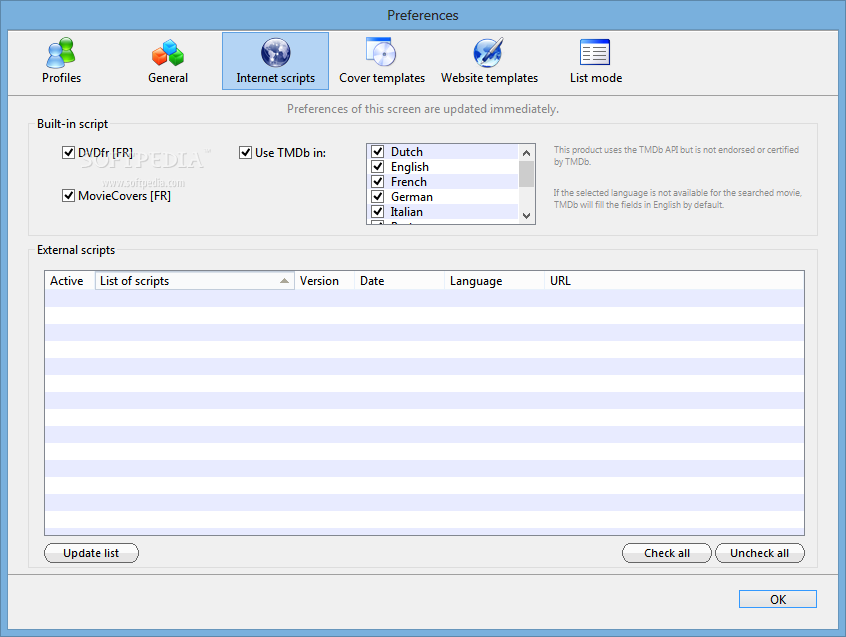Viewport: 846px width, 637px height.
Task: Switch to the Profiles tab label
Action: (62, 78)
